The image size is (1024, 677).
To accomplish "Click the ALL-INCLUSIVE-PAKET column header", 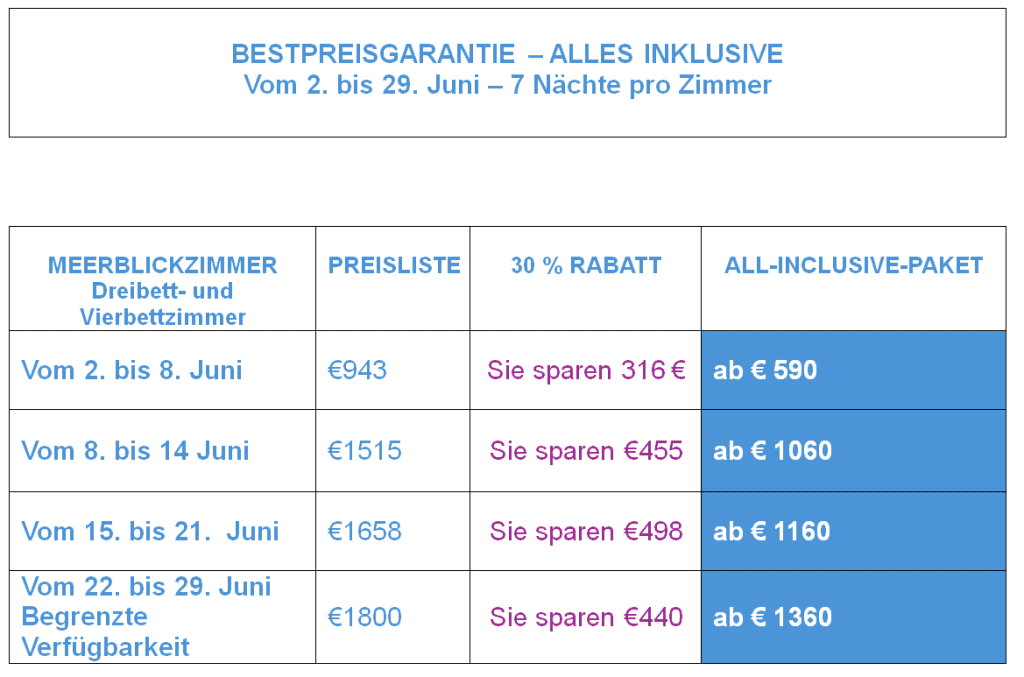I will [x=853, y=266].
